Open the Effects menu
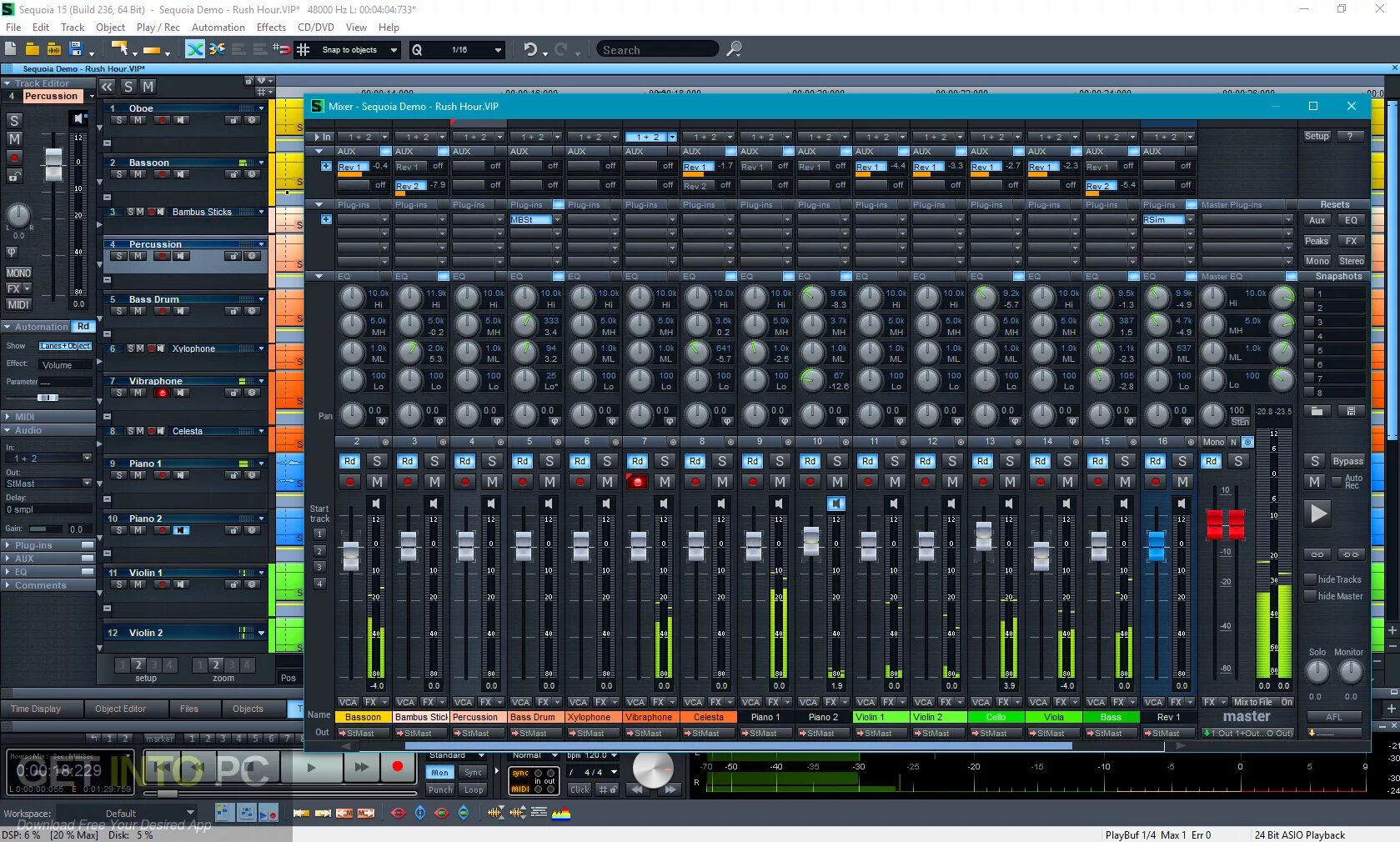Screen dimensions: 1400x842 pos(271,27)
